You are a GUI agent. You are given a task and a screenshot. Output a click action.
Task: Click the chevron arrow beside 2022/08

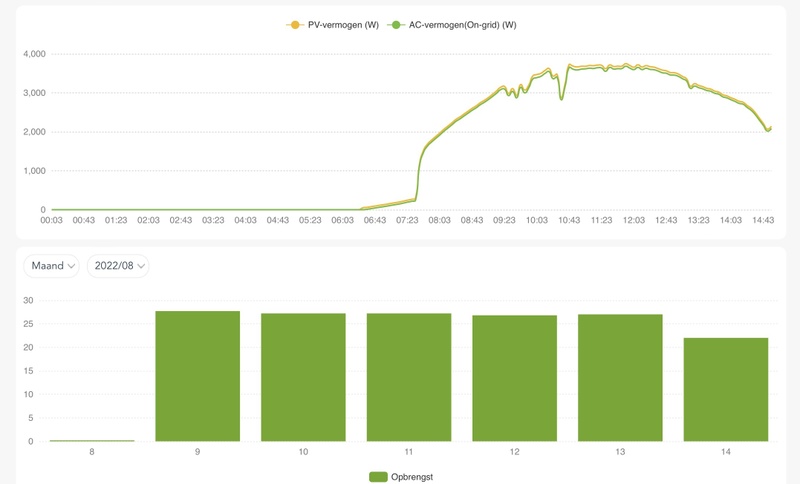[x=140, y=266]
